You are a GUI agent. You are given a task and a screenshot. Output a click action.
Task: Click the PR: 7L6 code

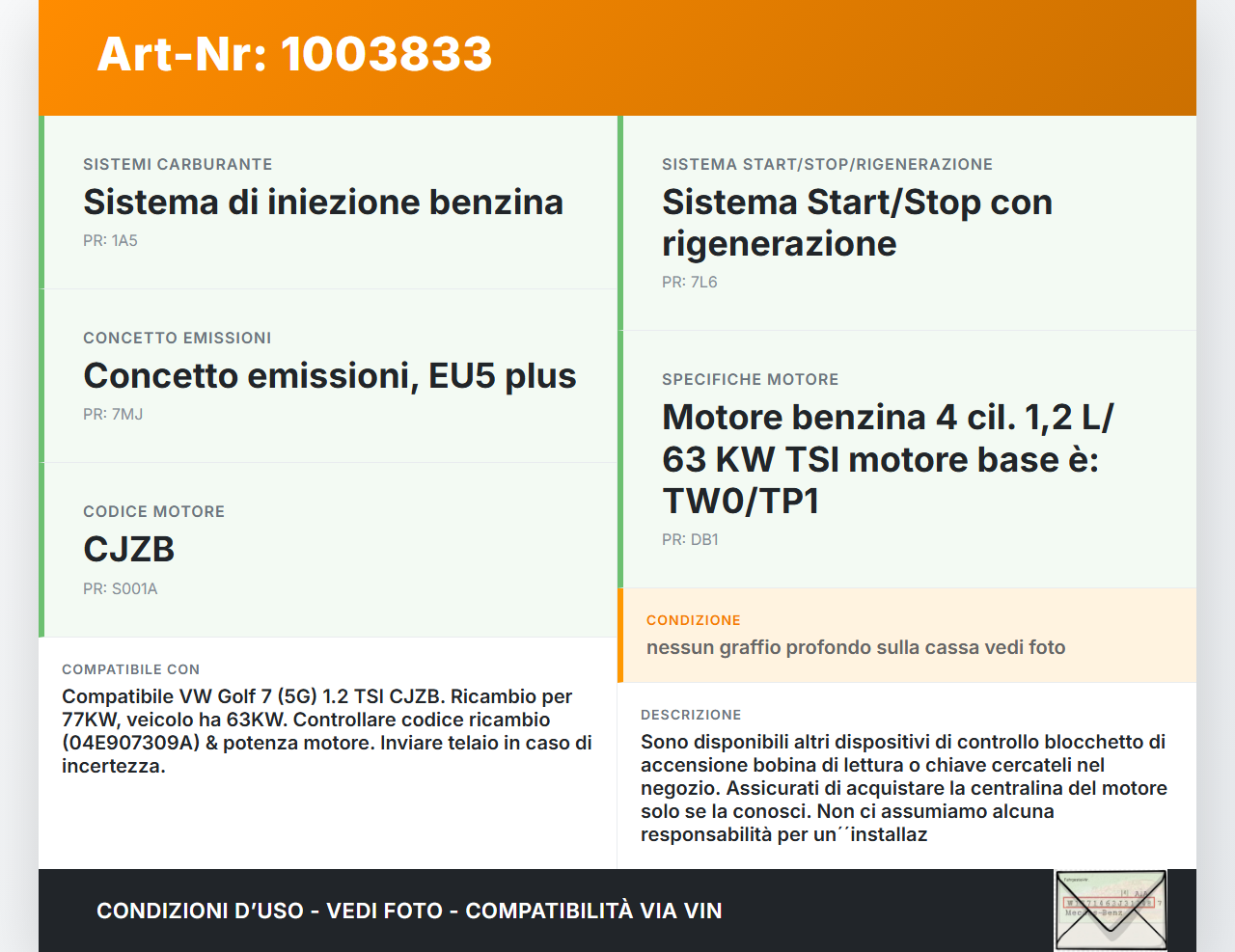point(689,283)
